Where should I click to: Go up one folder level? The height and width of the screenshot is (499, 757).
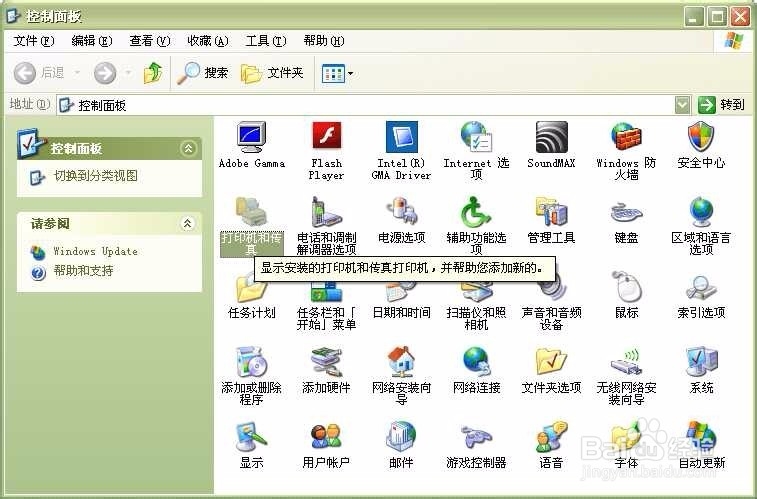tap(153, 73)
